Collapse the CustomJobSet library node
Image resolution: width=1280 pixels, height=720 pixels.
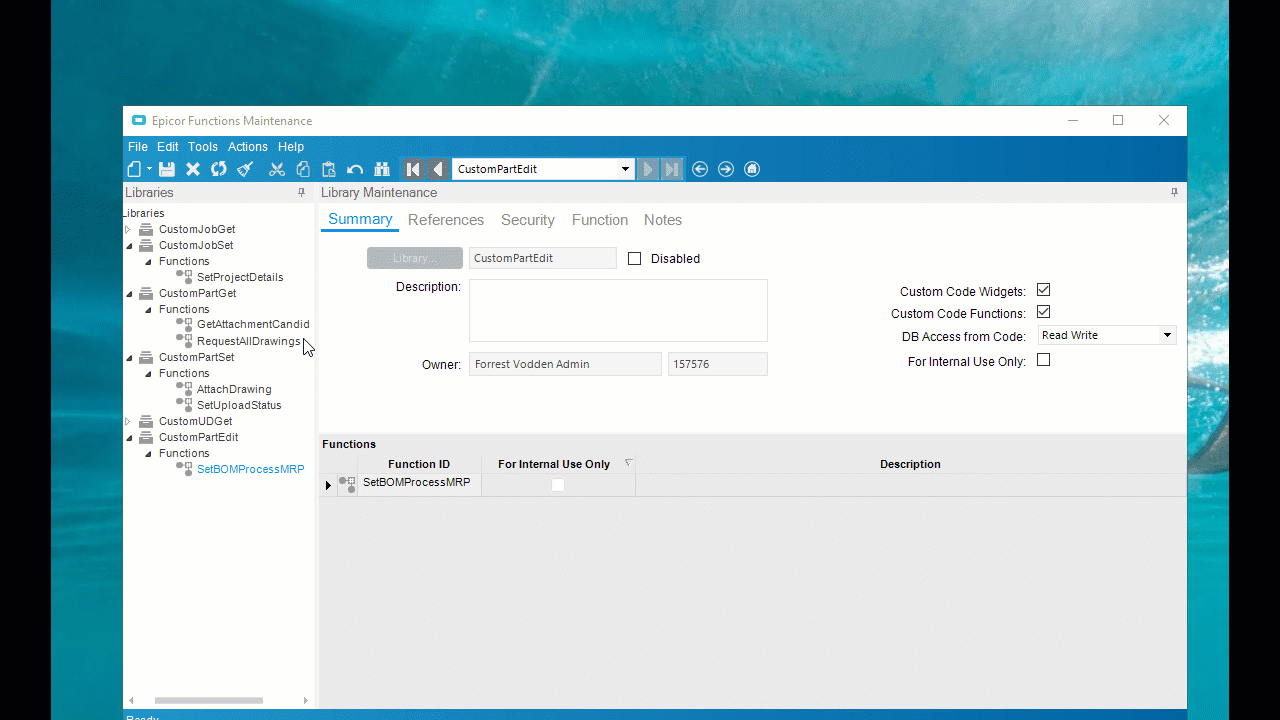pyautogui.click(x=128, y=245)
